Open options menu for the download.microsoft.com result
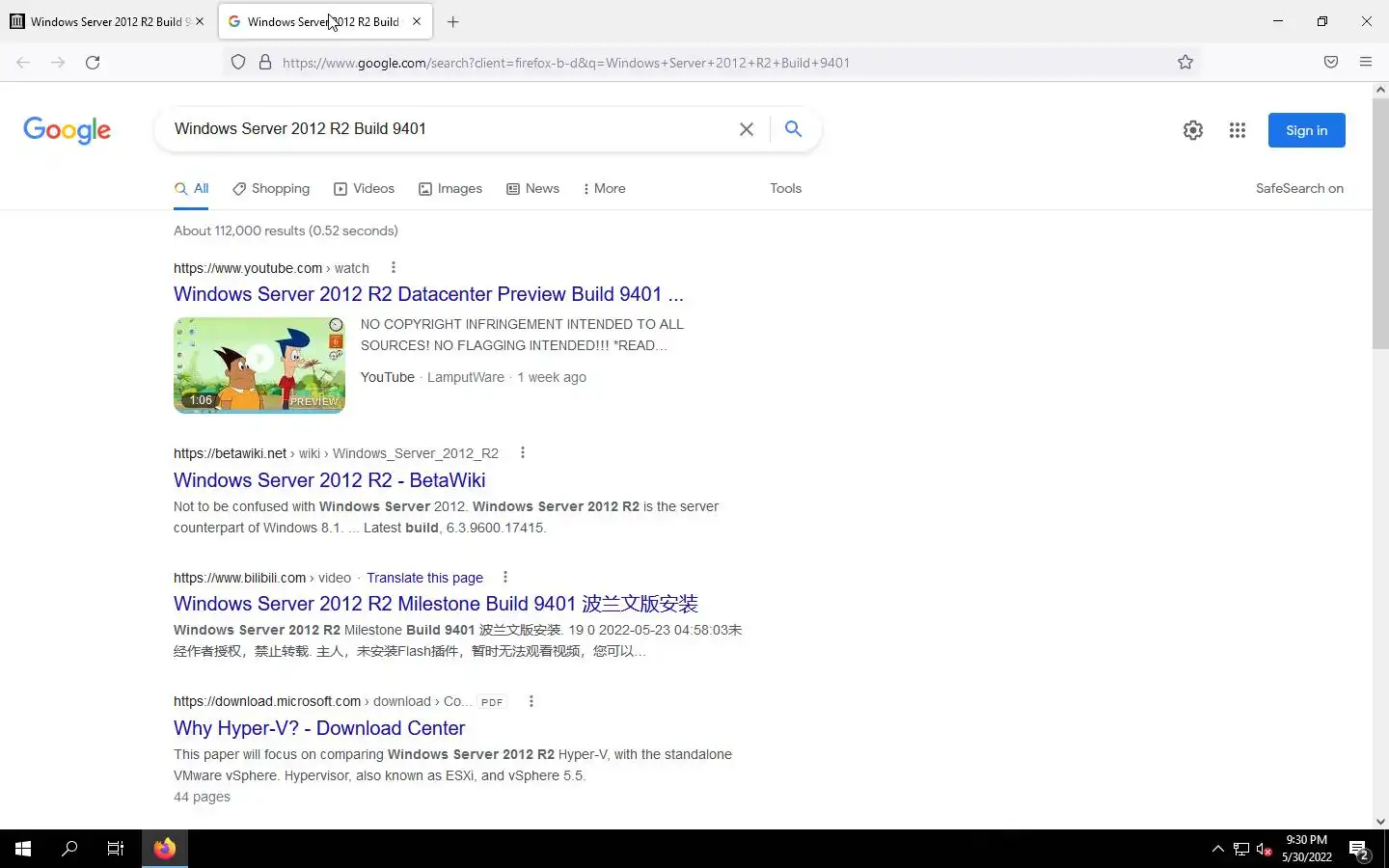Viewport: 1389px width, 868px height. click(x=531, y=701)
